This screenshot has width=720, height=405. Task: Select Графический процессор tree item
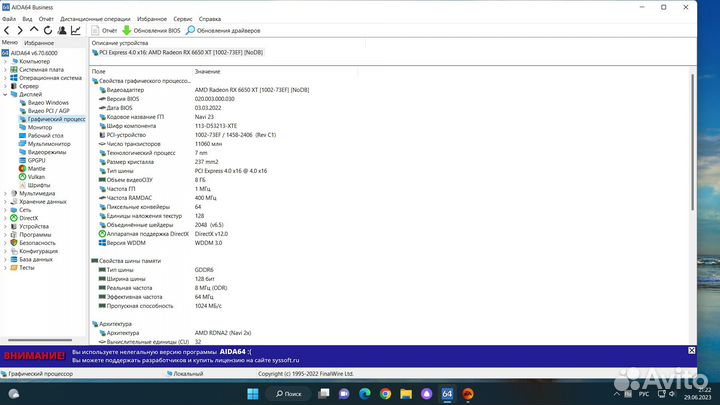[52, 119]
